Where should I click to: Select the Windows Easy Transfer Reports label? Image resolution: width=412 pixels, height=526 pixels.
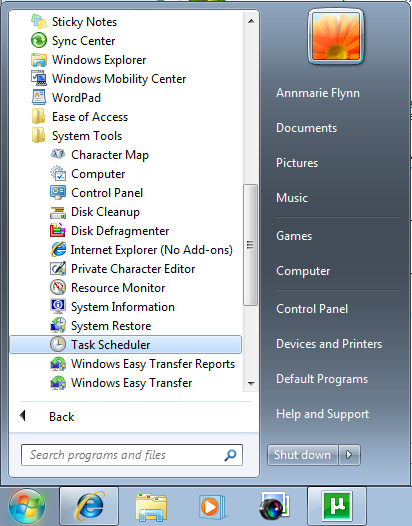153,364
